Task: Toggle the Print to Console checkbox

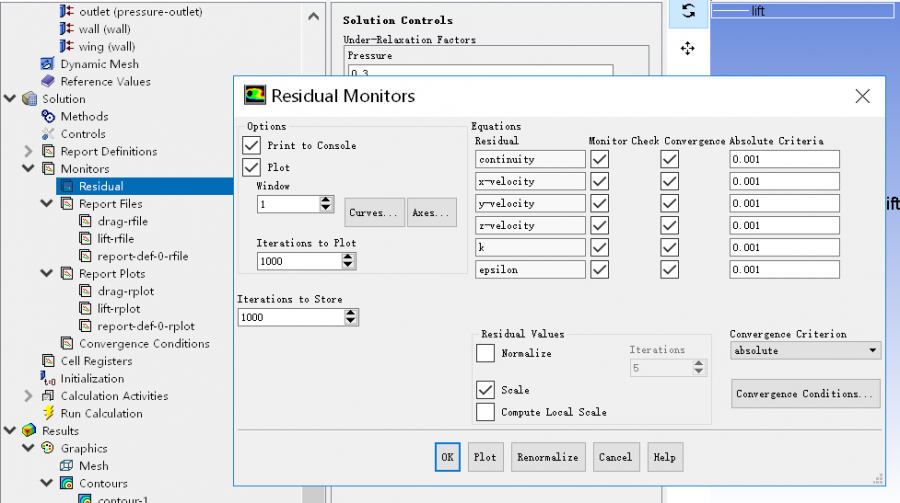Action: pos(251,145)
